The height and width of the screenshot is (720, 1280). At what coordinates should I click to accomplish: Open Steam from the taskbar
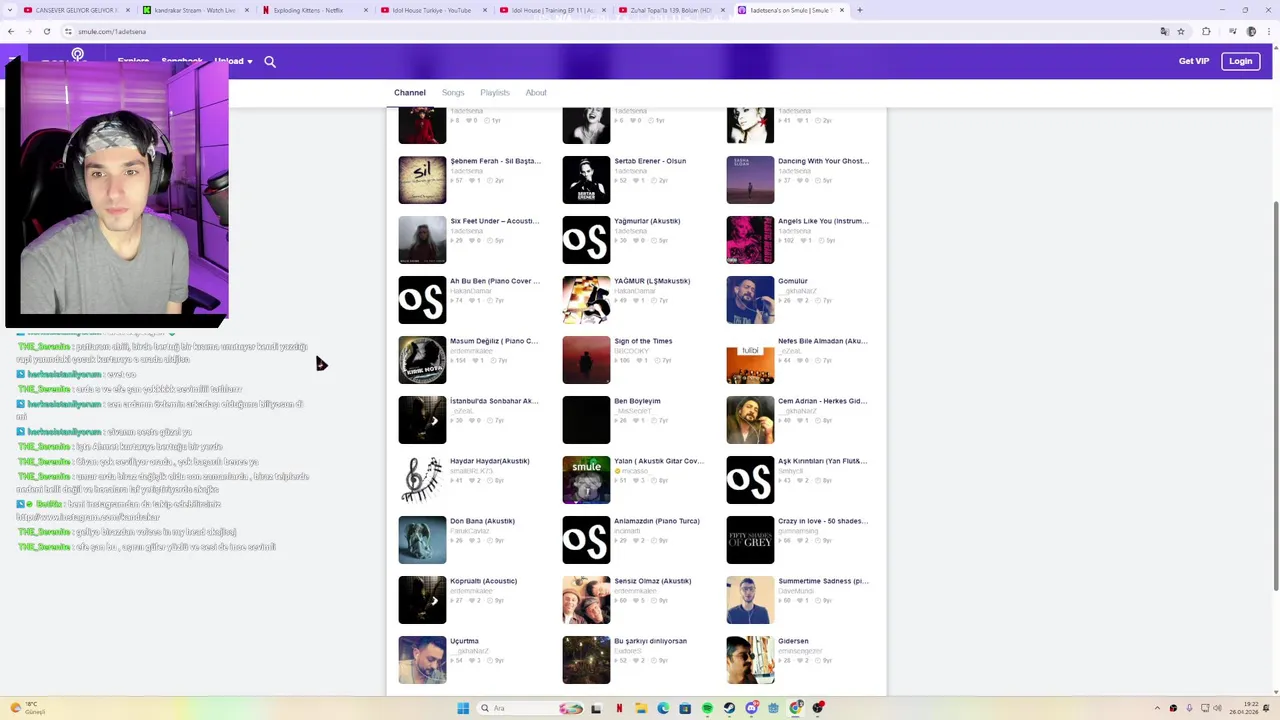coord(729,708)
